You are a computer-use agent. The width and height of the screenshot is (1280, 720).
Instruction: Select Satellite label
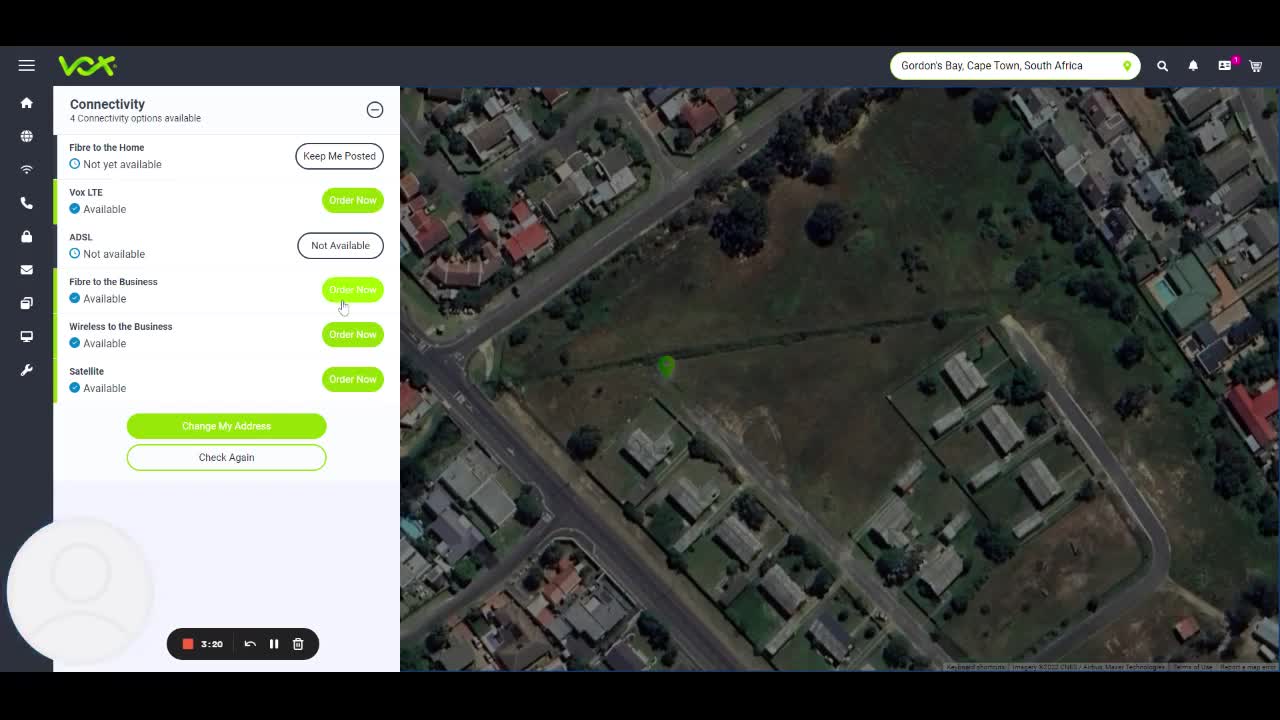(x=87, y=372)
